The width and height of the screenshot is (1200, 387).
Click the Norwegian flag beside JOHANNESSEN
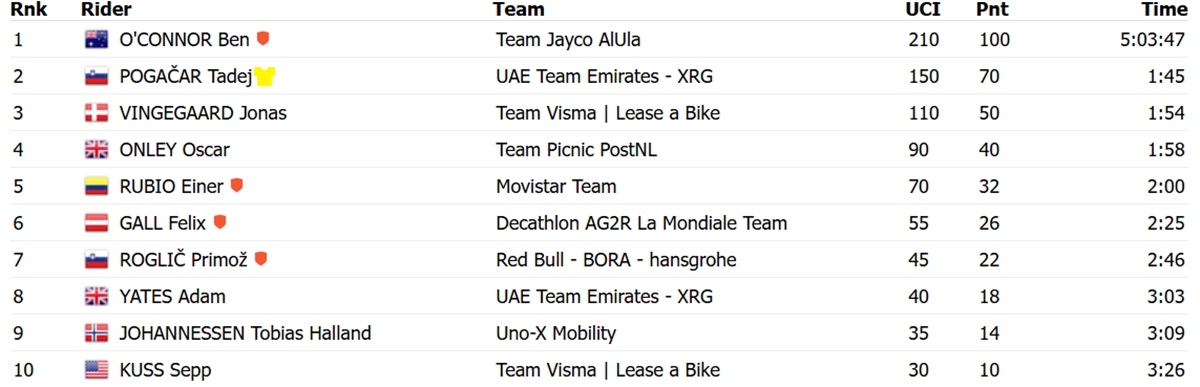[96, 334]
